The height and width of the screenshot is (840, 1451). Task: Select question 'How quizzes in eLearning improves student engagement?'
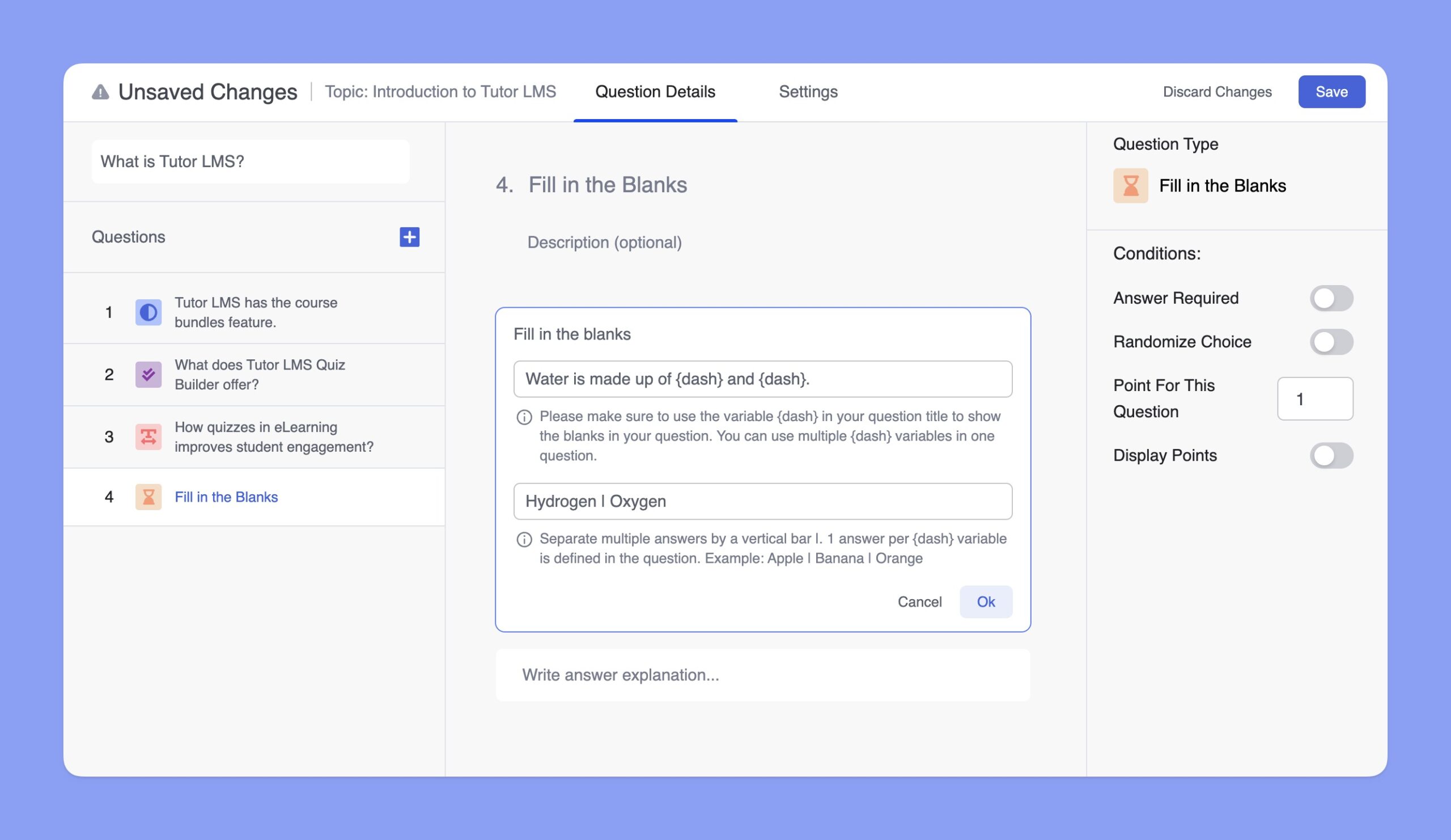point(254,437)
